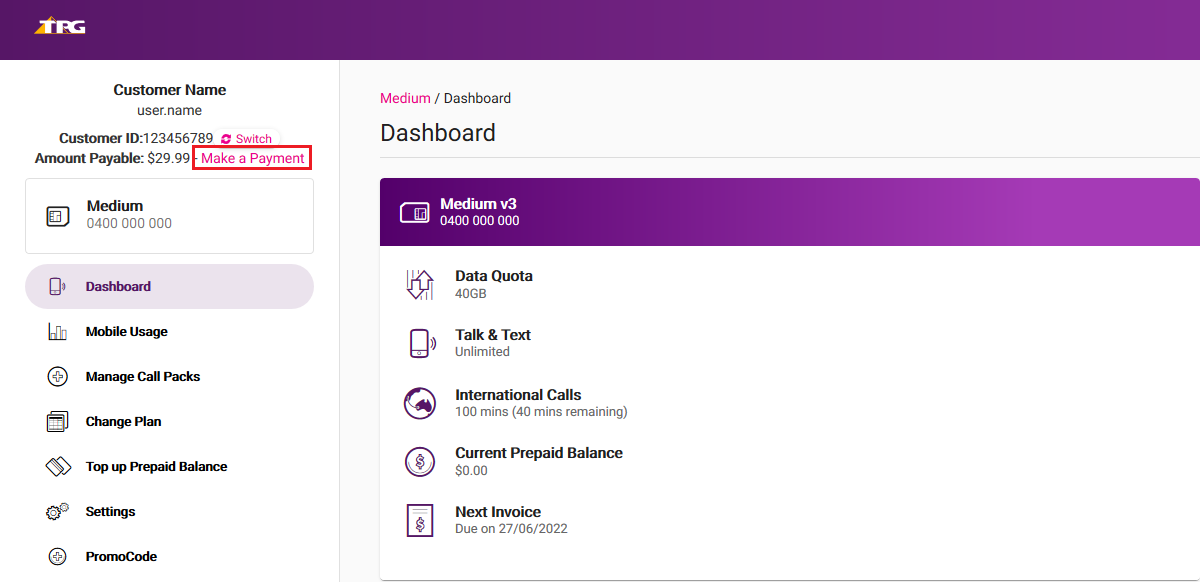Click the Change Plan document icon
Viewport: 1200px width, 582px height.
[x=57, y=421]
